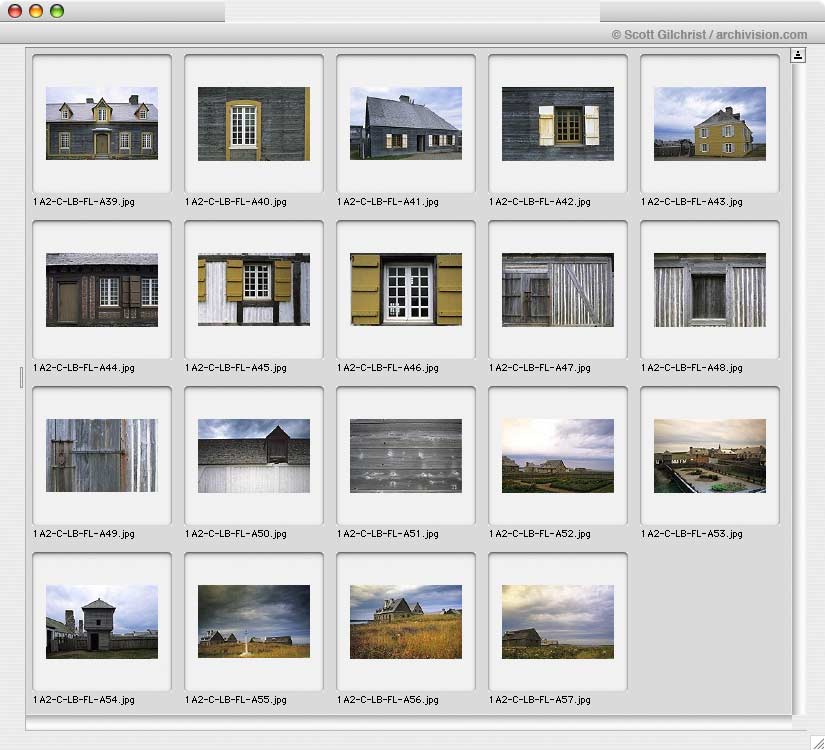The height and width of the screenshot is (750, 825).
Task: Click the filename 1A2-C-LB-FL-A44.jpg label
Action: click(84, 368)
